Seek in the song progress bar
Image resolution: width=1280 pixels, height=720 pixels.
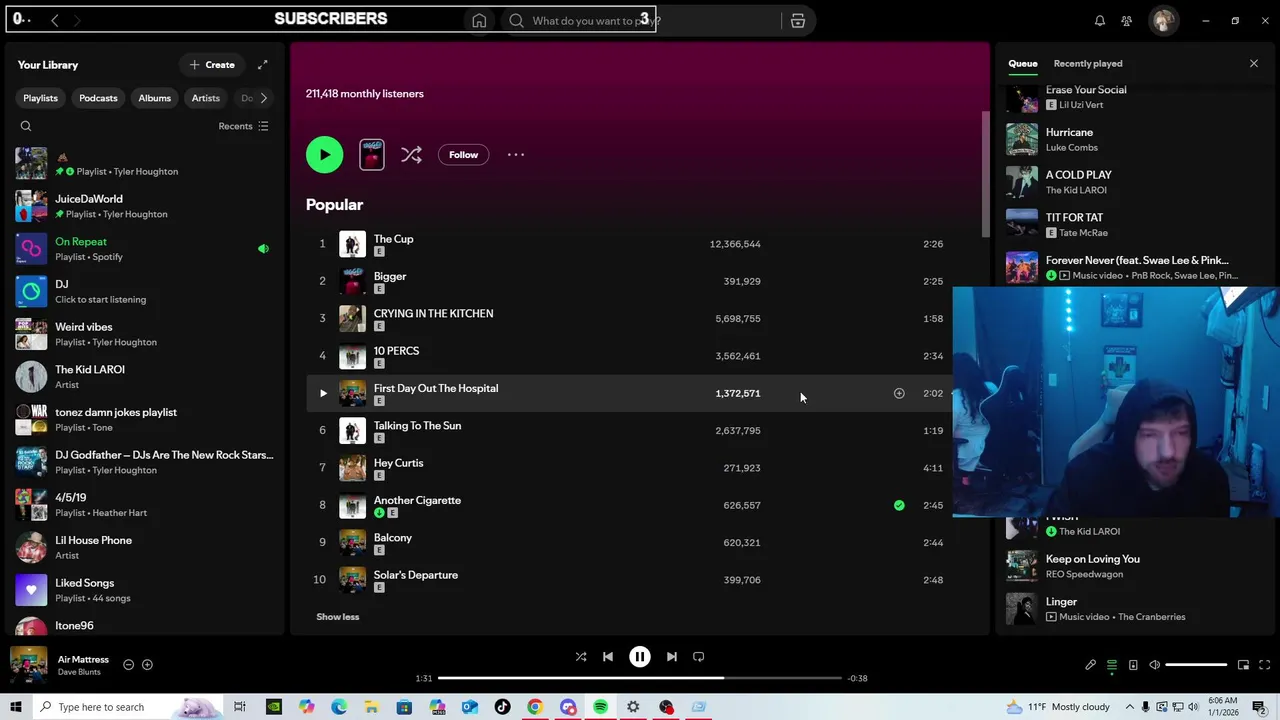pos(640,678)
